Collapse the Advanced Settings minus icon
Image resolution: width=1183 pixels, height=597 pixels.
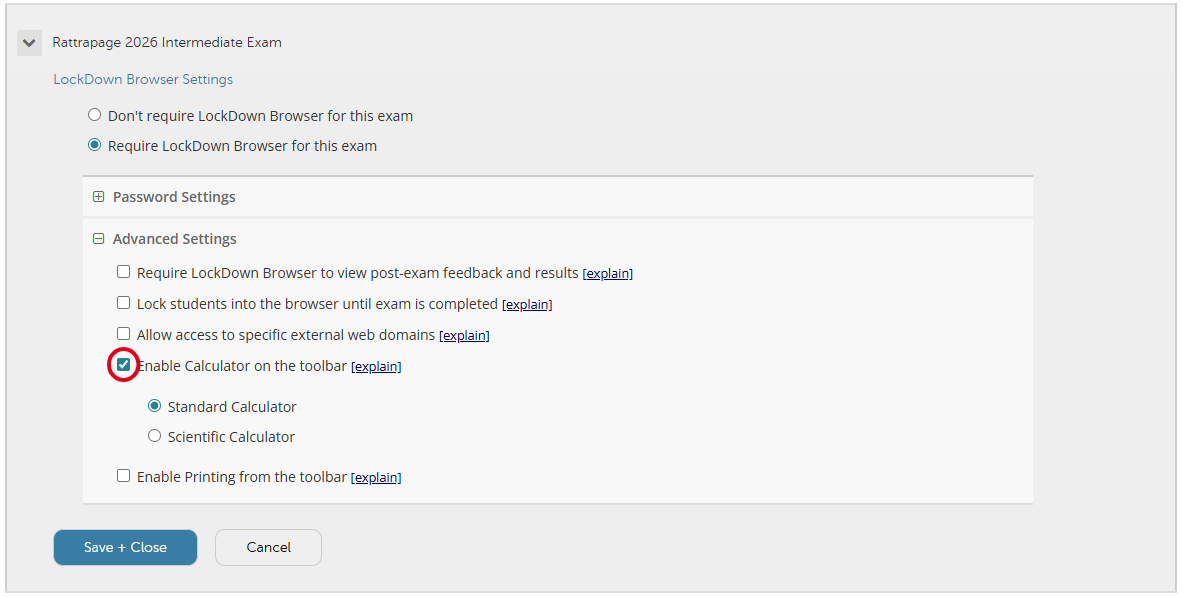tap(98, 239)
